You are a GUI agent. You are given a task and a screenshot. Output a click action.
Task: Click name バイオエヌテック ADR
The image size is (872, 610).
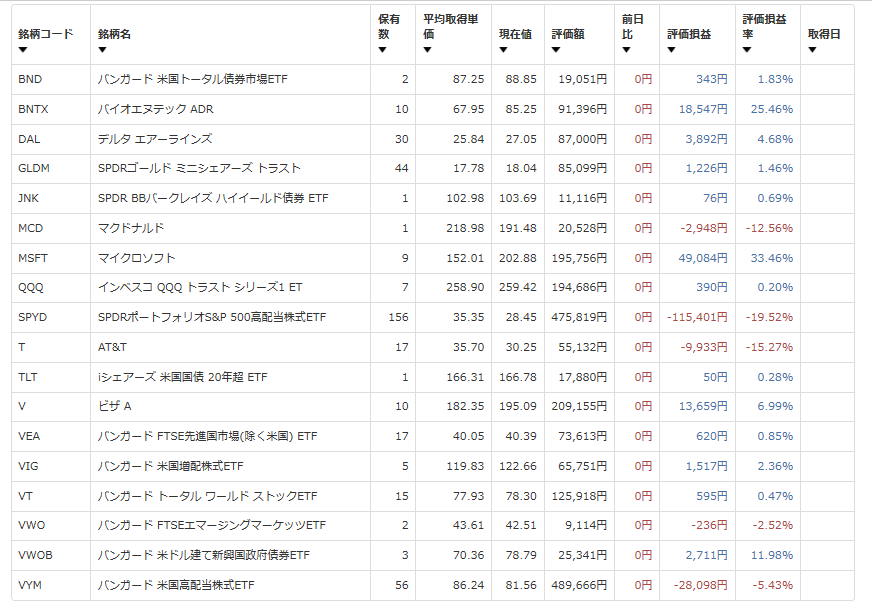click(156, 110)
